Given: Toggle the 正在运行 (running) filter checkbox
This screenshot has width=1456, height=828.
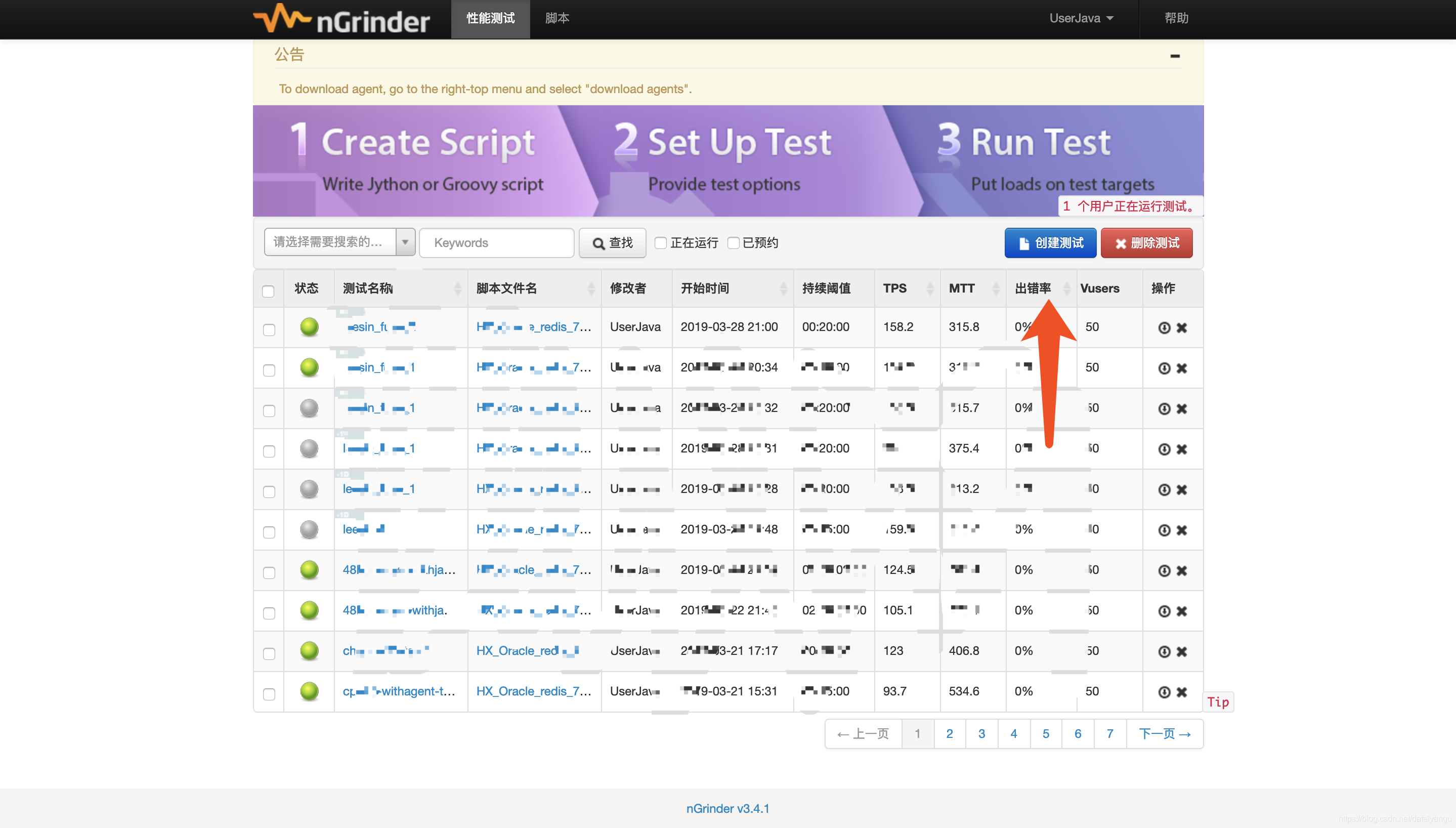Looking at the screenshot, I should [660, 243].
